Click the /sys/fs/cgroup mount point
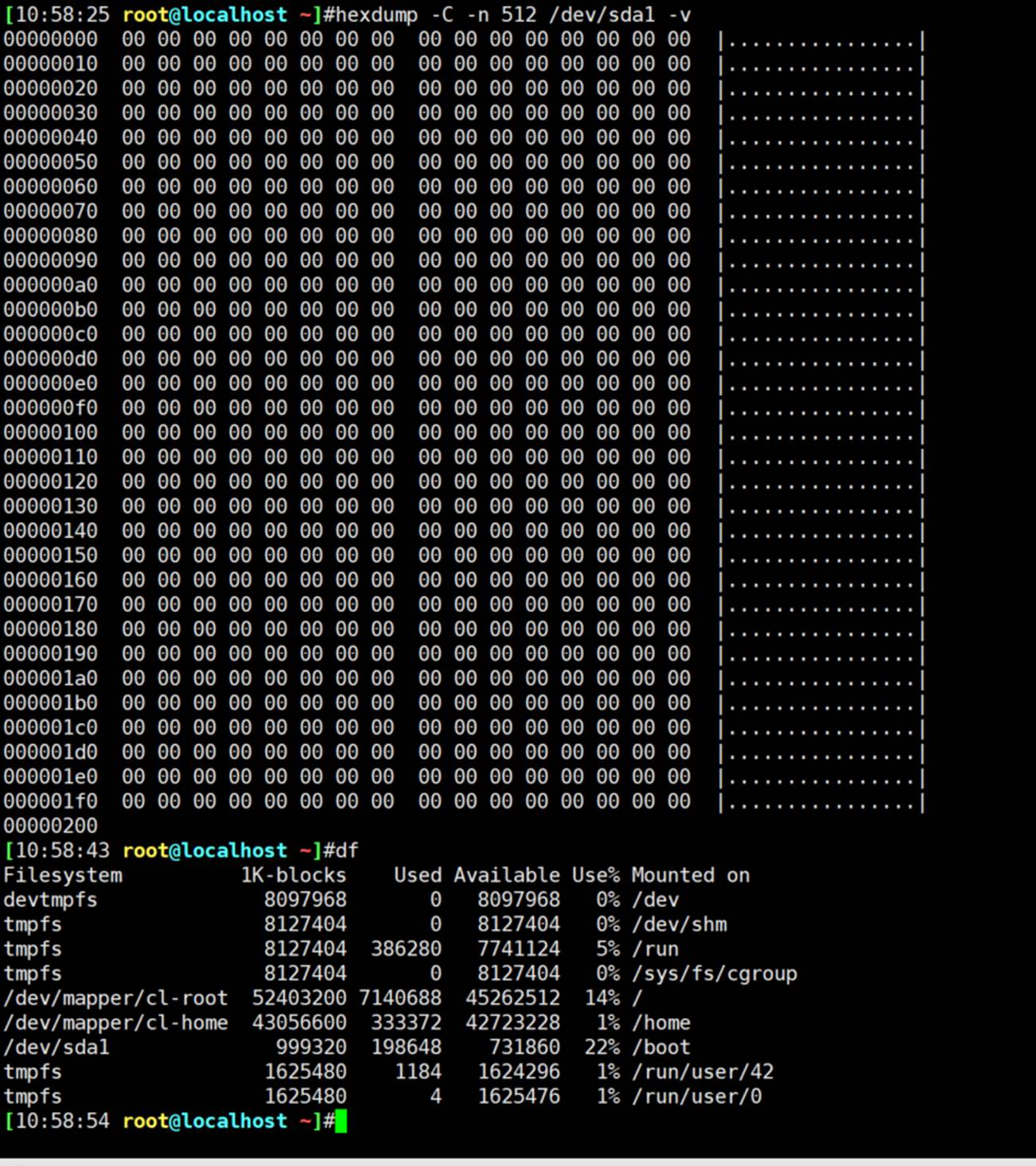The width and height of the screenshot is (1036, 1166). (x=714, y=973)
